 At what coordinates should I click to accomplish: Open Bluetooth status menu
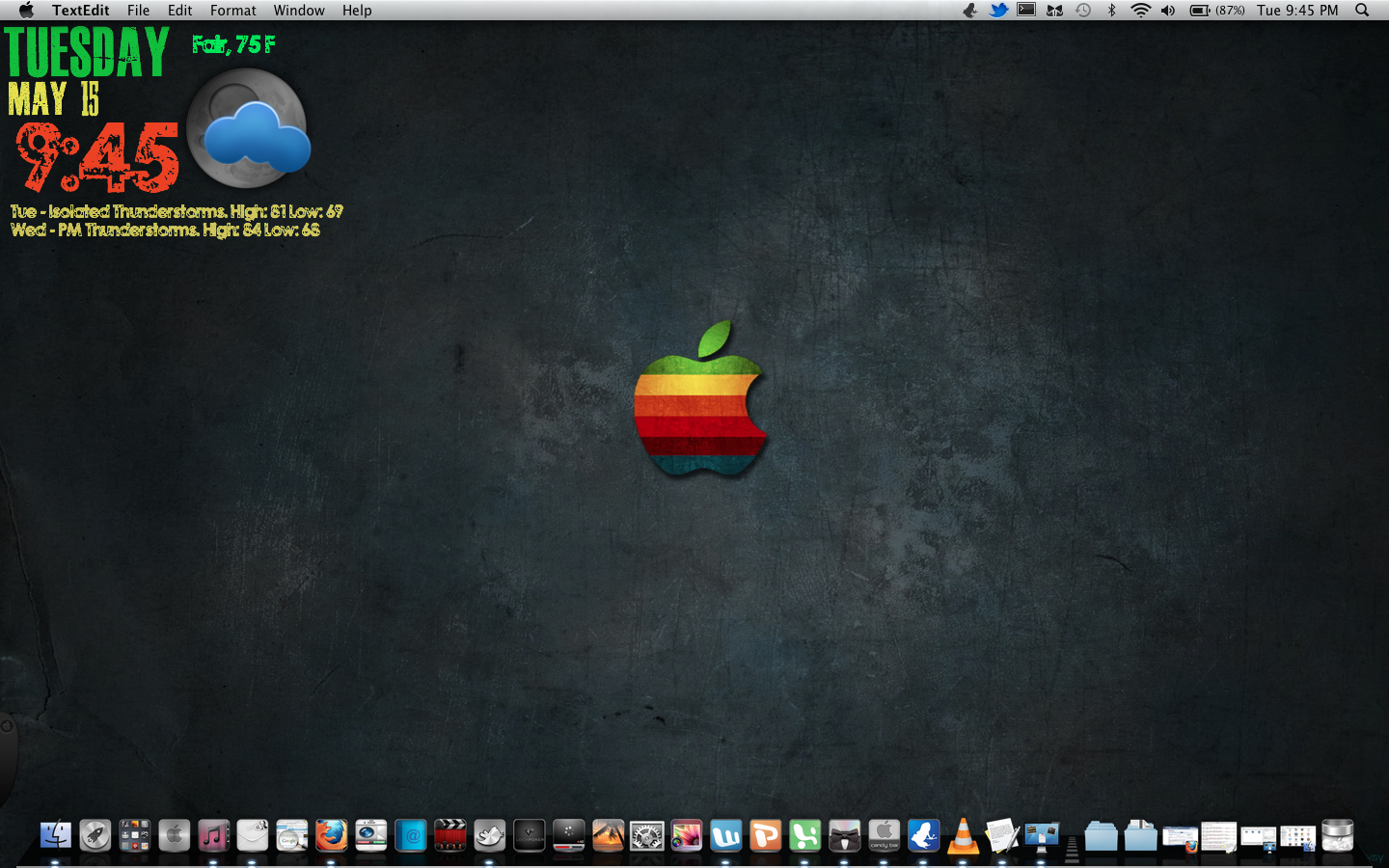tap(1111, 10)
